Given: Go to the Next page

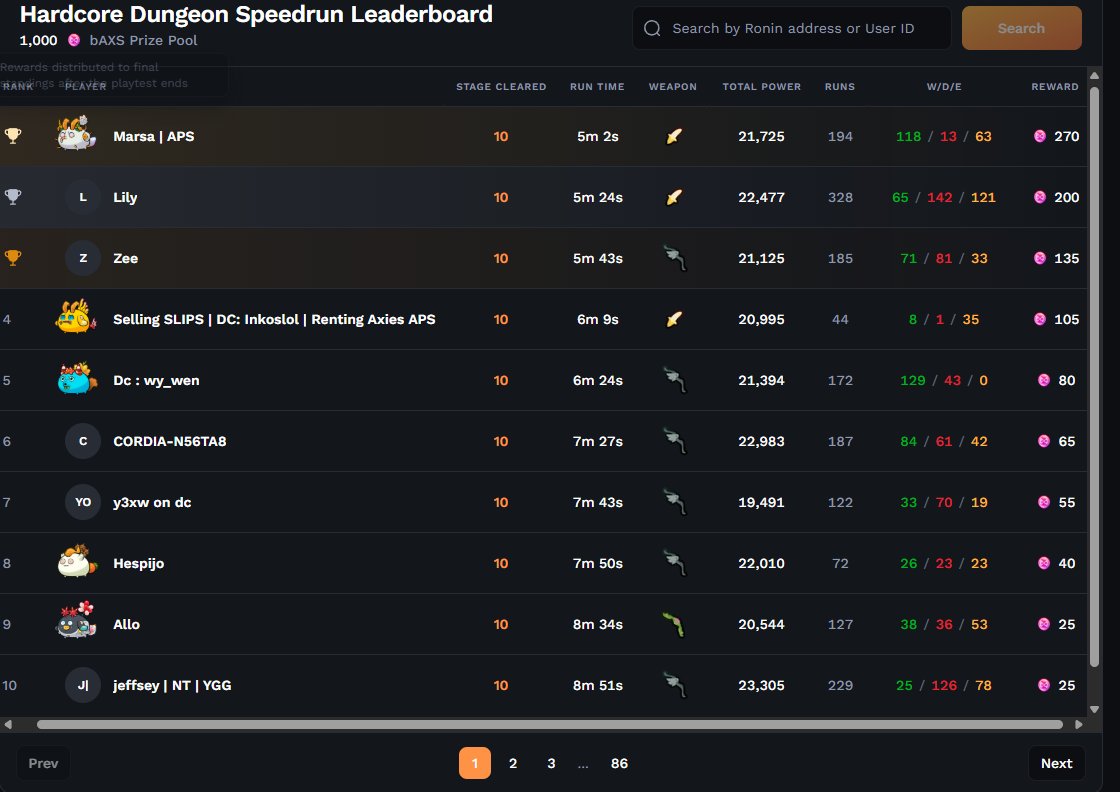Looking at the screenshot, I should pos(1056,763).
